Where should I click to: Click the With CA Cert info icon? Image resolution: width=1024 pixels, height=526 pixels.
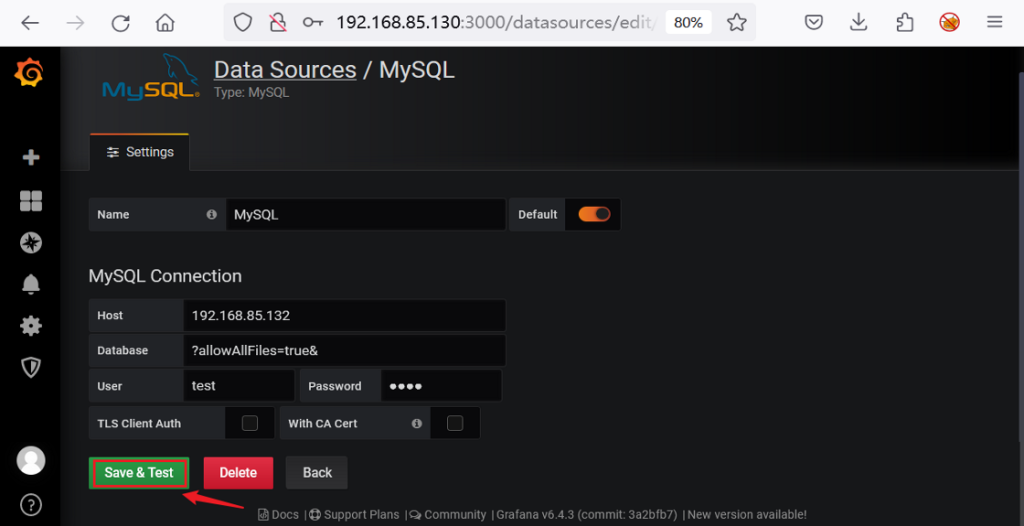417,423
